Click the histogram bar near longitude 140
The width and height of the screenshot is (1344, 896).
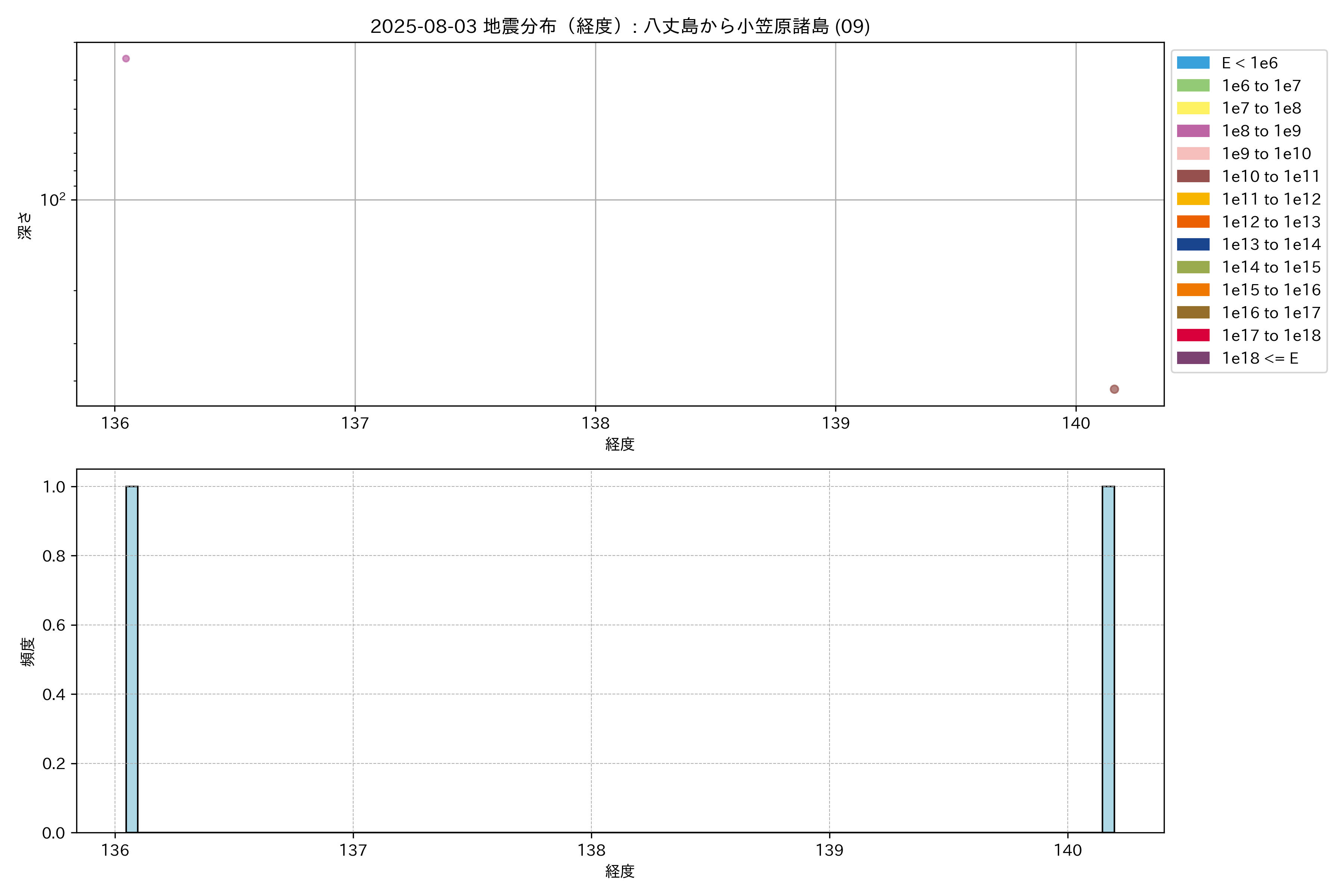coord(1108,659)
